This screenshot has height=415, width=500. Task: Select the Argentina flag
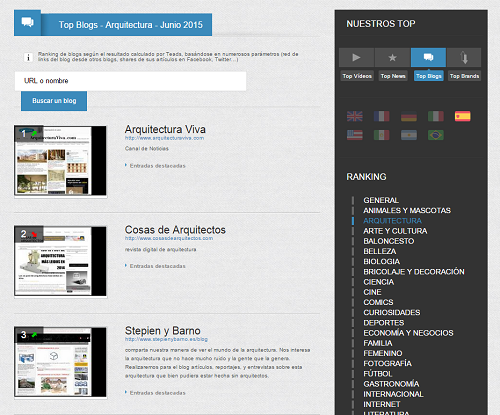point(409,135)
